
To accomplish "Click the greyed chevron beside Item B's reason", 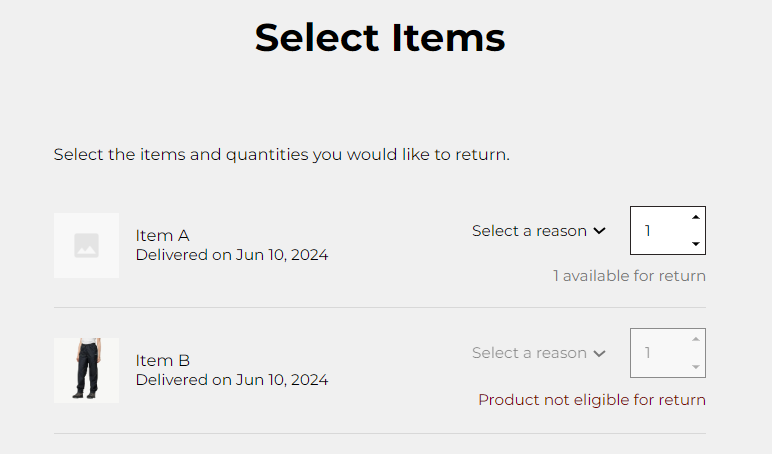I will coord(600,353).
